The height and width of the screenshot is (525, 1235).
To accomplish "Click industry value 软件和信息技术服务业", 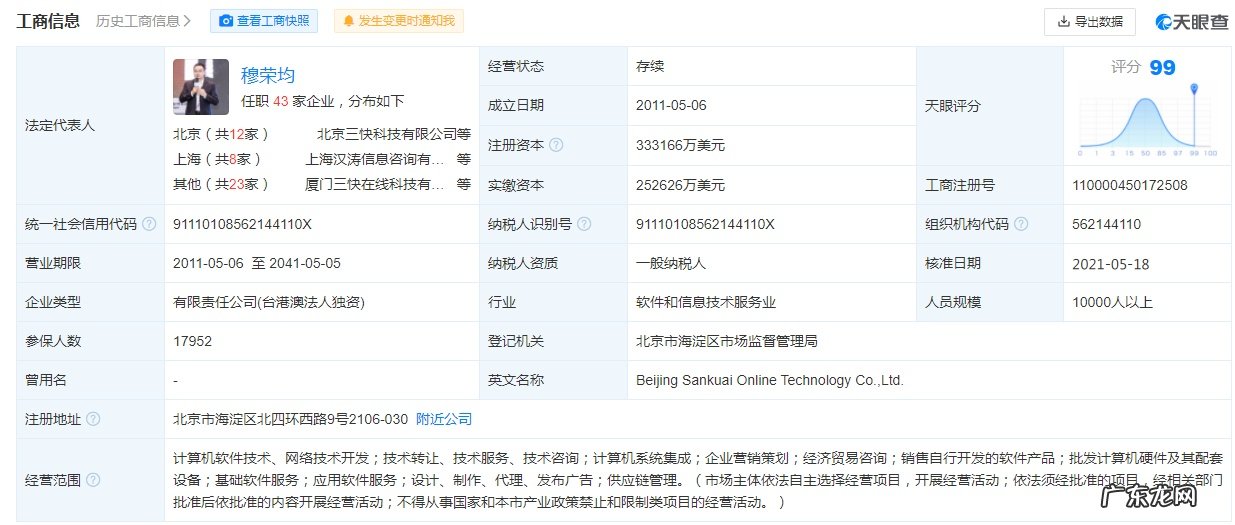I will 706,302.
